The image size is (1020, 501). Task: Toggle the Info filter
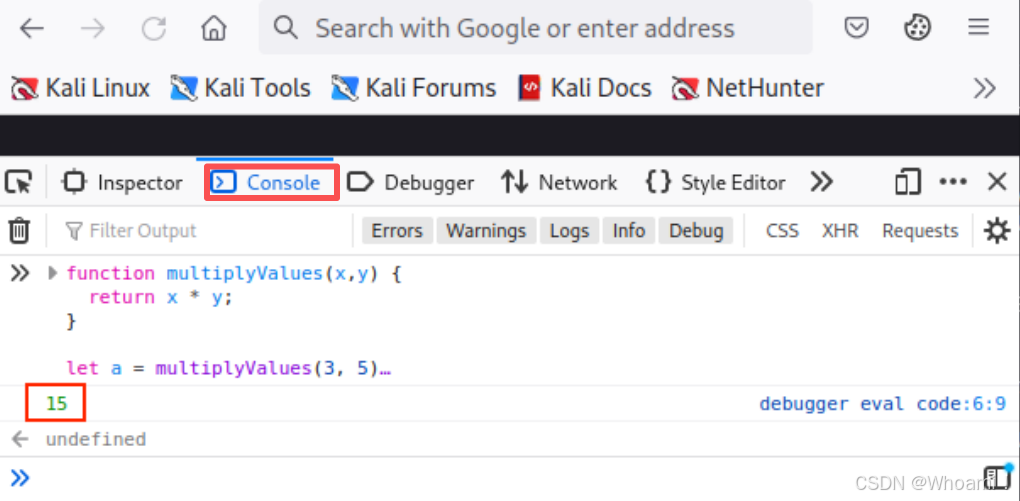[x=628, y=230]
